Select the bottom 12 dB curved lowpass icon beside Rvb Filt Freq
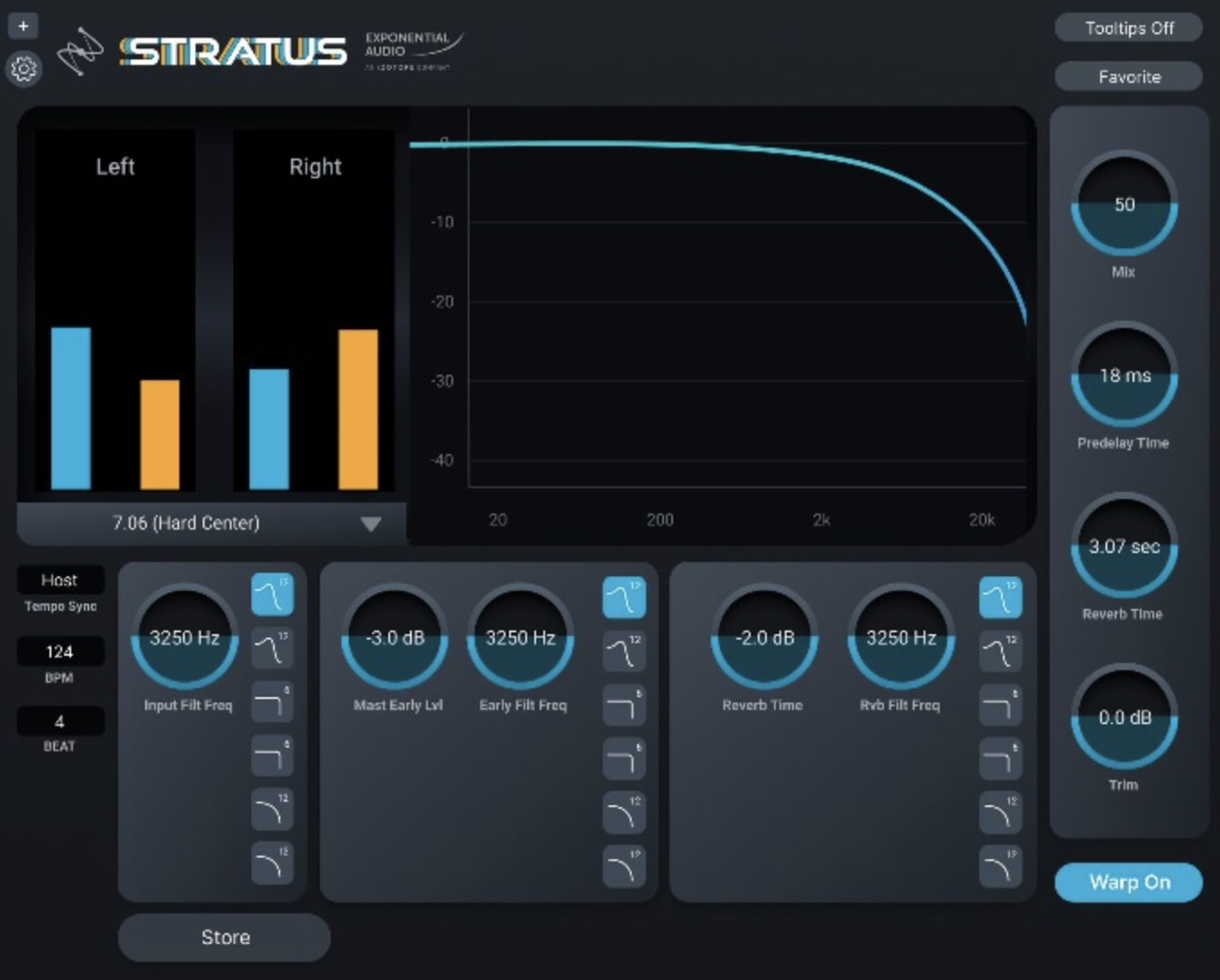This screenshot has width=1220, height=980. pos(1000,867)
